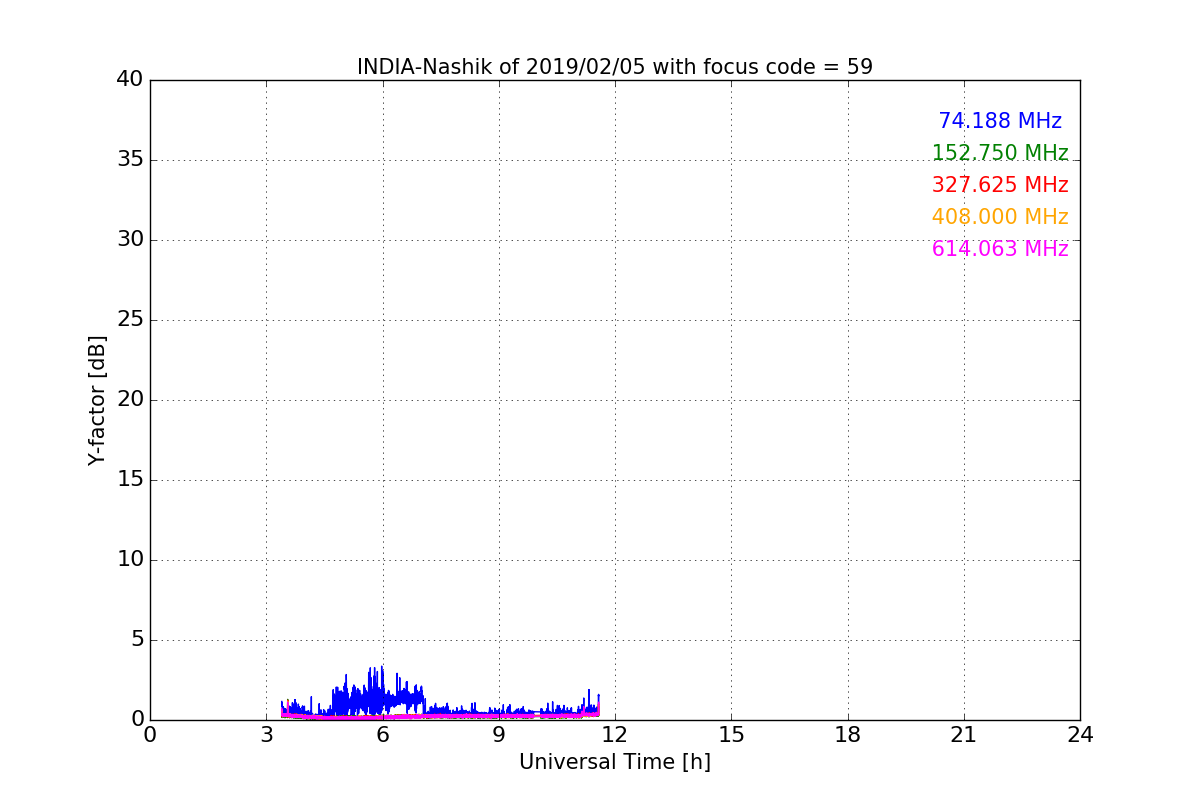The image size is (1200, 800).
Task: Click the x-axis tick label 9
Action: tap(499, 735)
